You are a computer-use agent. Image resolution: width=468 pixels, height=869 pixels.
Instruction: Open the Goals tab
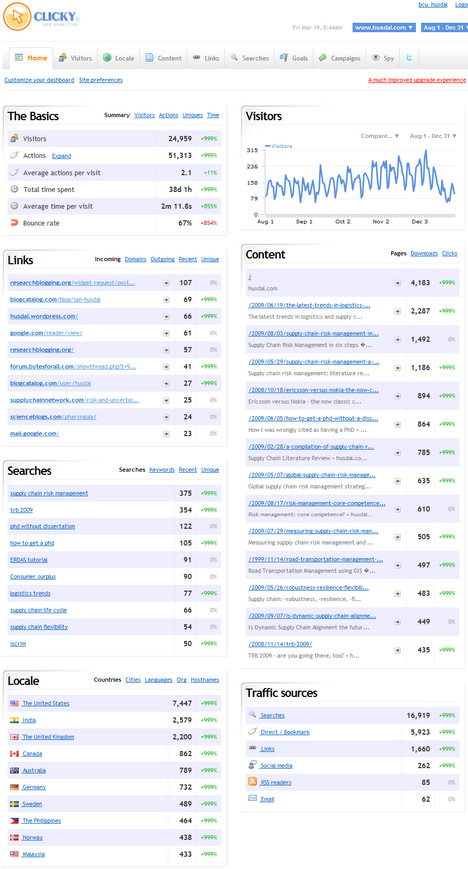[x=294, y=58]
